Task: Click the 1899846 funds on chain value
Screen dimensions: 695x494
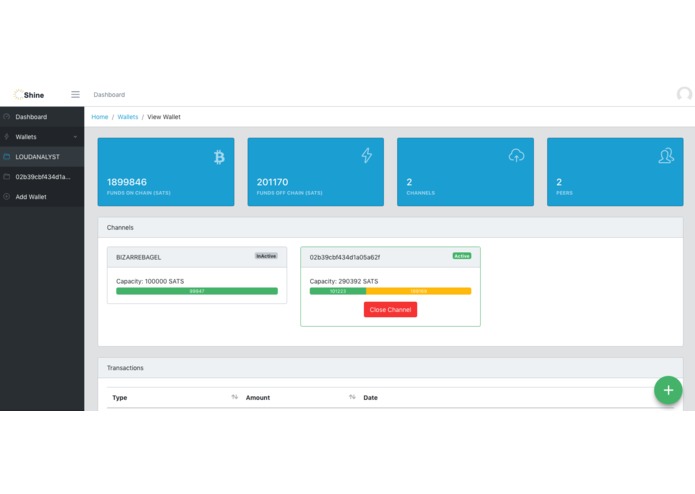Action: click(127, 182)
